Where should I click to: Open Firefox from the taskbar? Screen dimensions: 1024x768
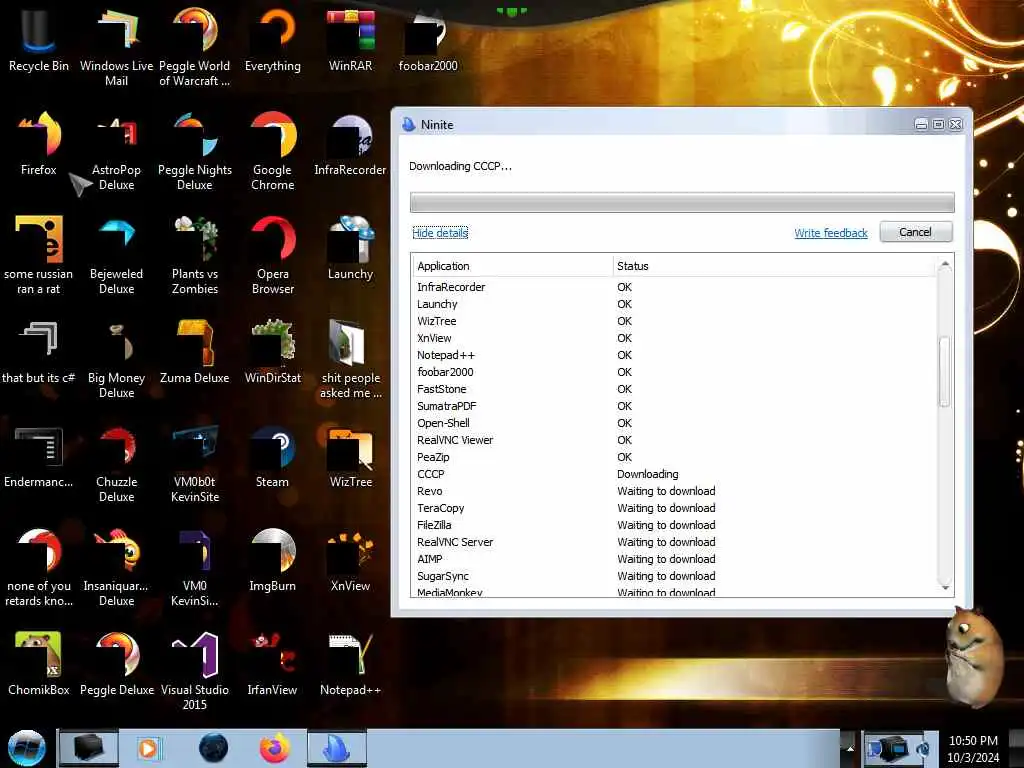[275, 748]
